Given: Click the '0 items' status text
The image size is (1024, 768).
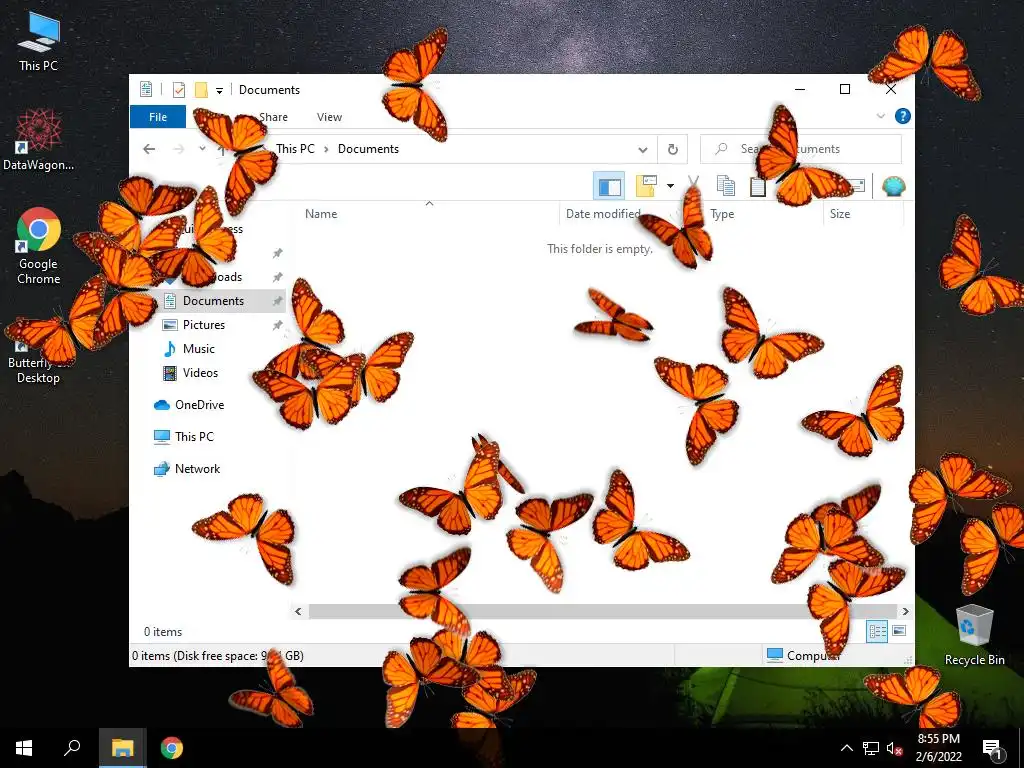Looking at the screenshot, I should pos(163,632).
